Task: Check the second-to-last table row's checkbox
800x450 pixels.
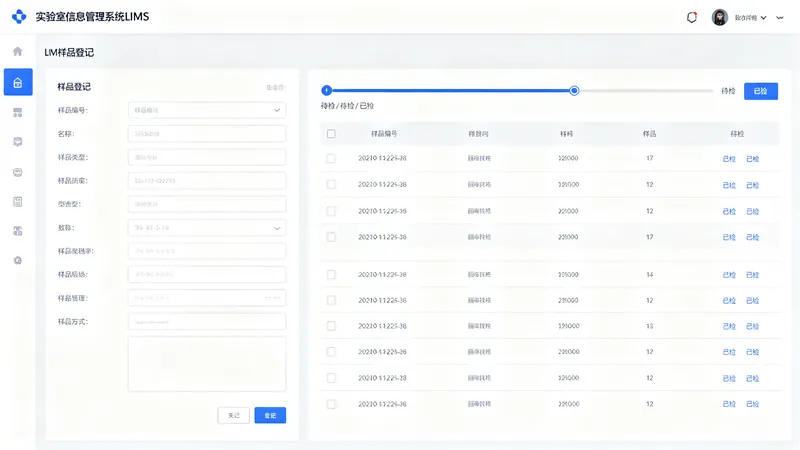Action: pos(331,378)
